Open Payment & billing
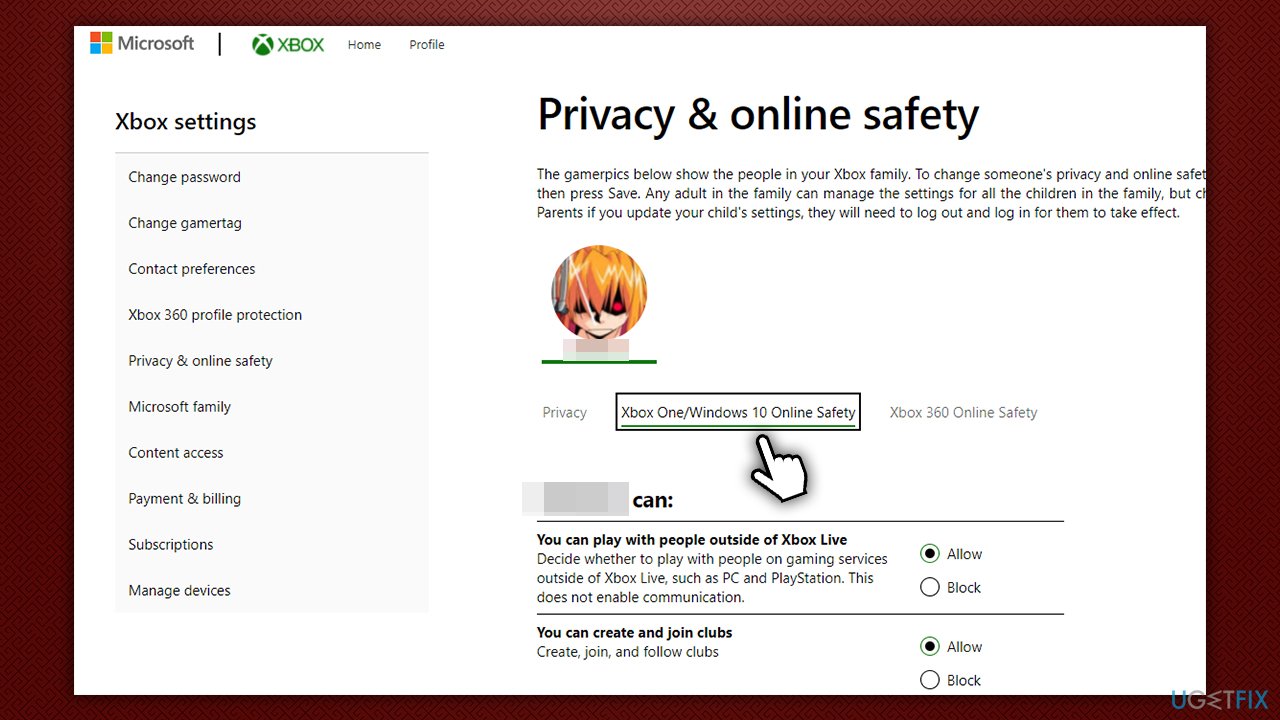The image size is (1280, 720). click(185, 499)
